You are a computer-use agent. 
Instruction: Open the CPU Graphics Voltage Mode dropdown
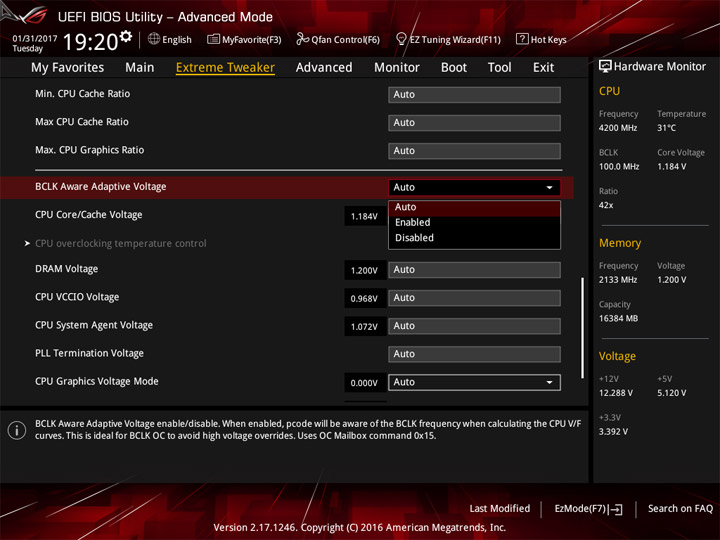(x=474, y=382)
